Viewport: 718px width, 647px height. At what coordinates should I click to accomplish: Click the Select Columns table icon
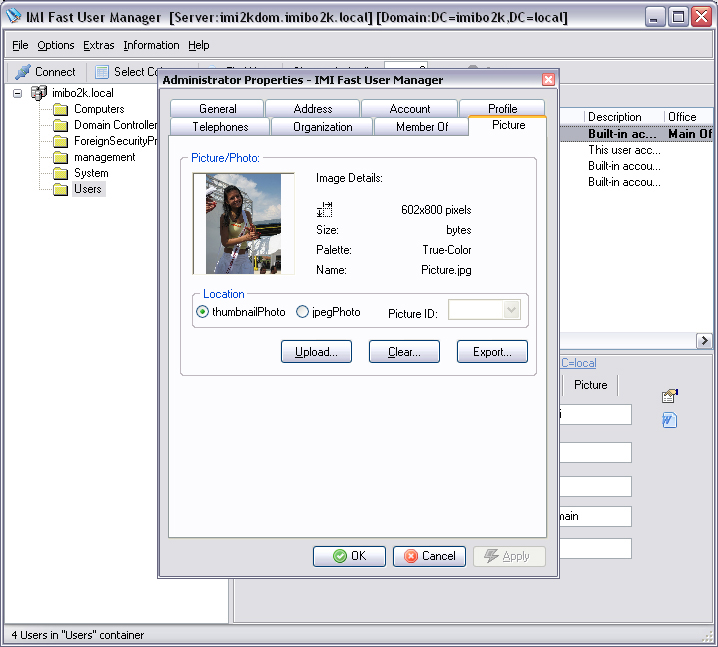tap(102, 72)
